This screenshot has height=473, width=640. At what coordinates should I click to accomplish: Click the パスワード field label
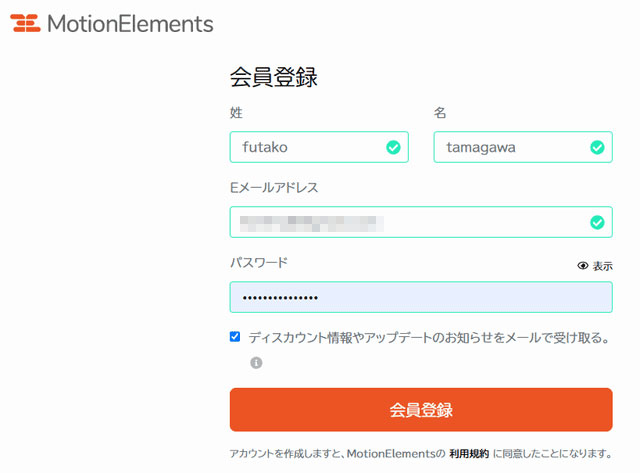(259, 262)
